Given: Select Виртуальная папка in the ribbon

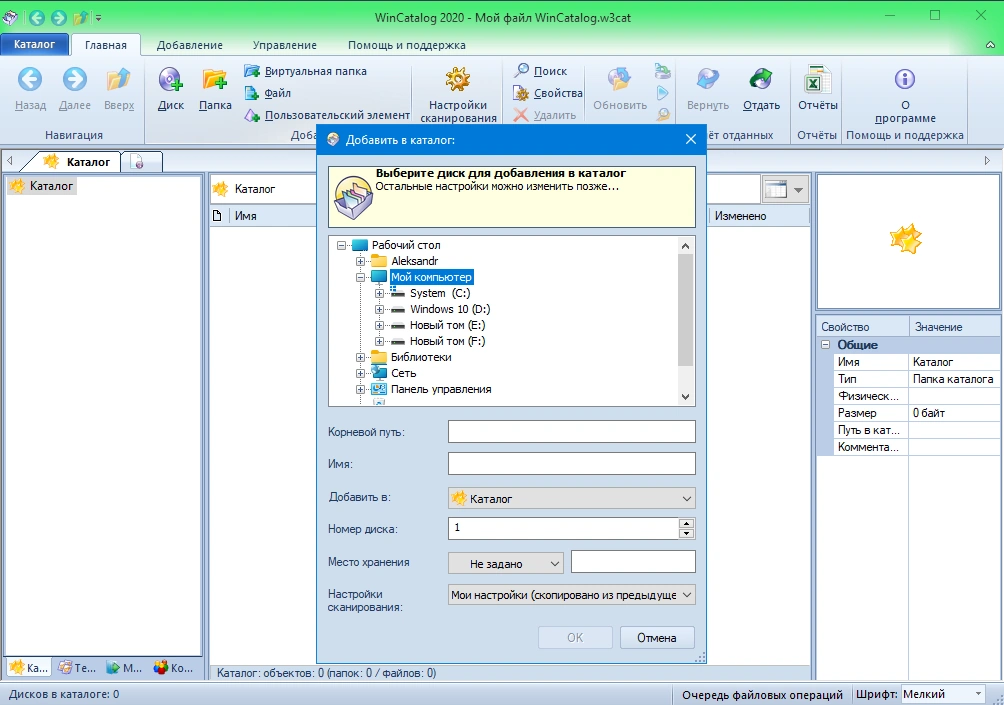Looking at the screenshot, I should pos(305,71).
